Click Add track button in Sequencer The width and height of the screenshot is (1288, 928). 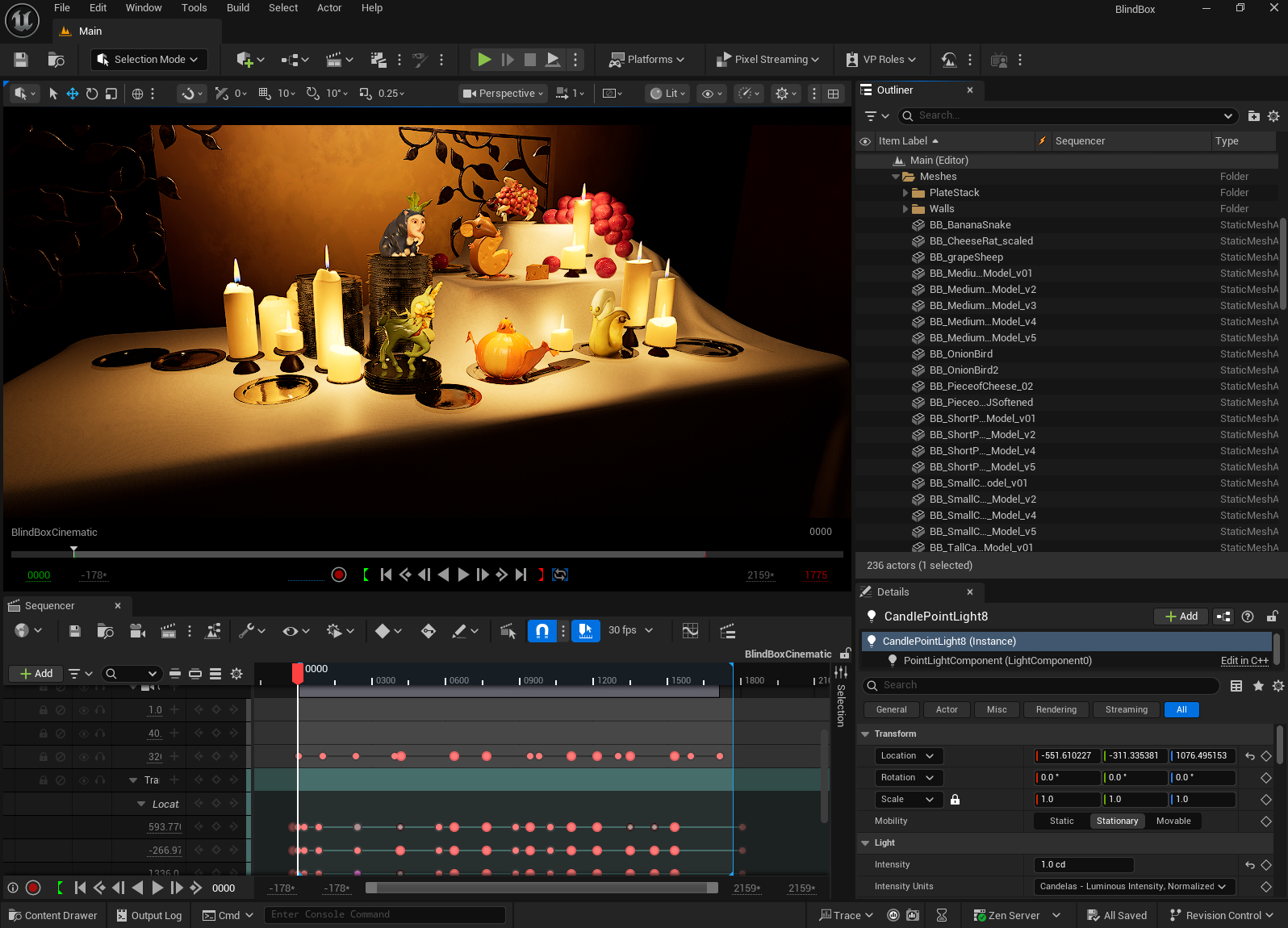click(36, 674)
